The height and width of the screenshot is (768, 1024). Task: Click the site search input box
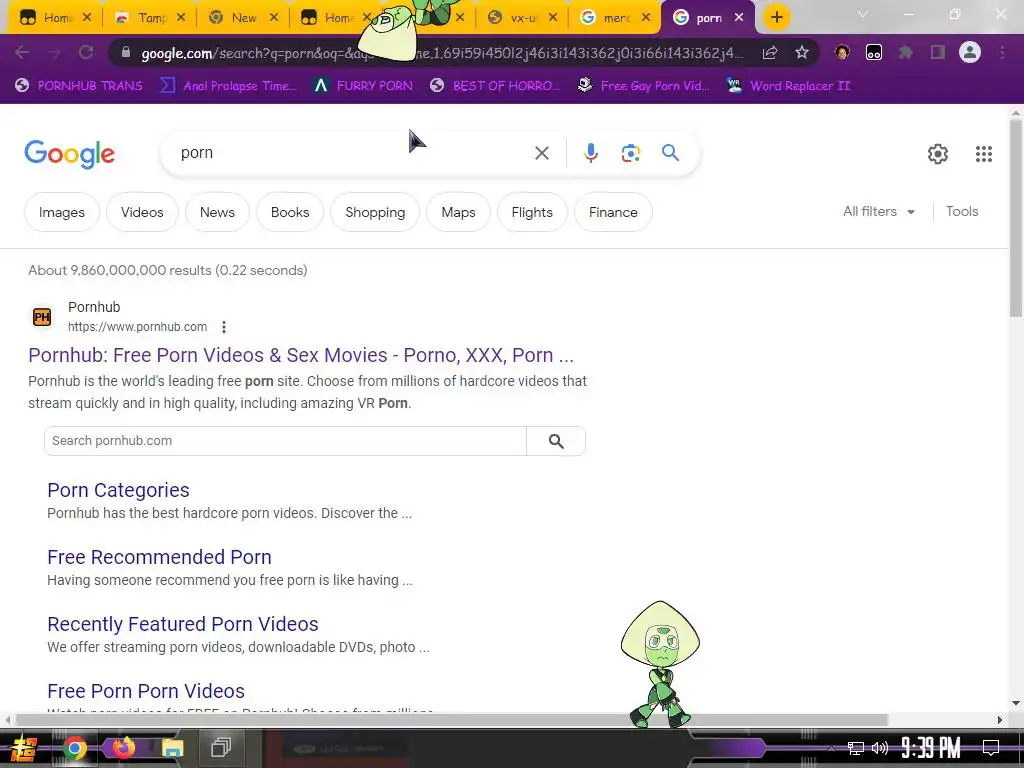tap(285, 441)
